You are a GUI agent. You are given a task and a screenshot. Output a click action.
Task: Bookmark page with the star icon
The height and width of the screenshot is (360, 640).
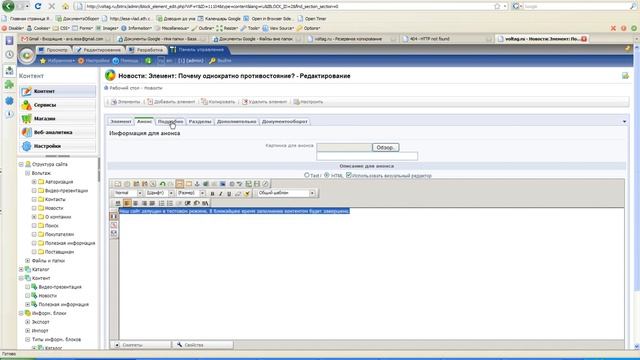497,6
